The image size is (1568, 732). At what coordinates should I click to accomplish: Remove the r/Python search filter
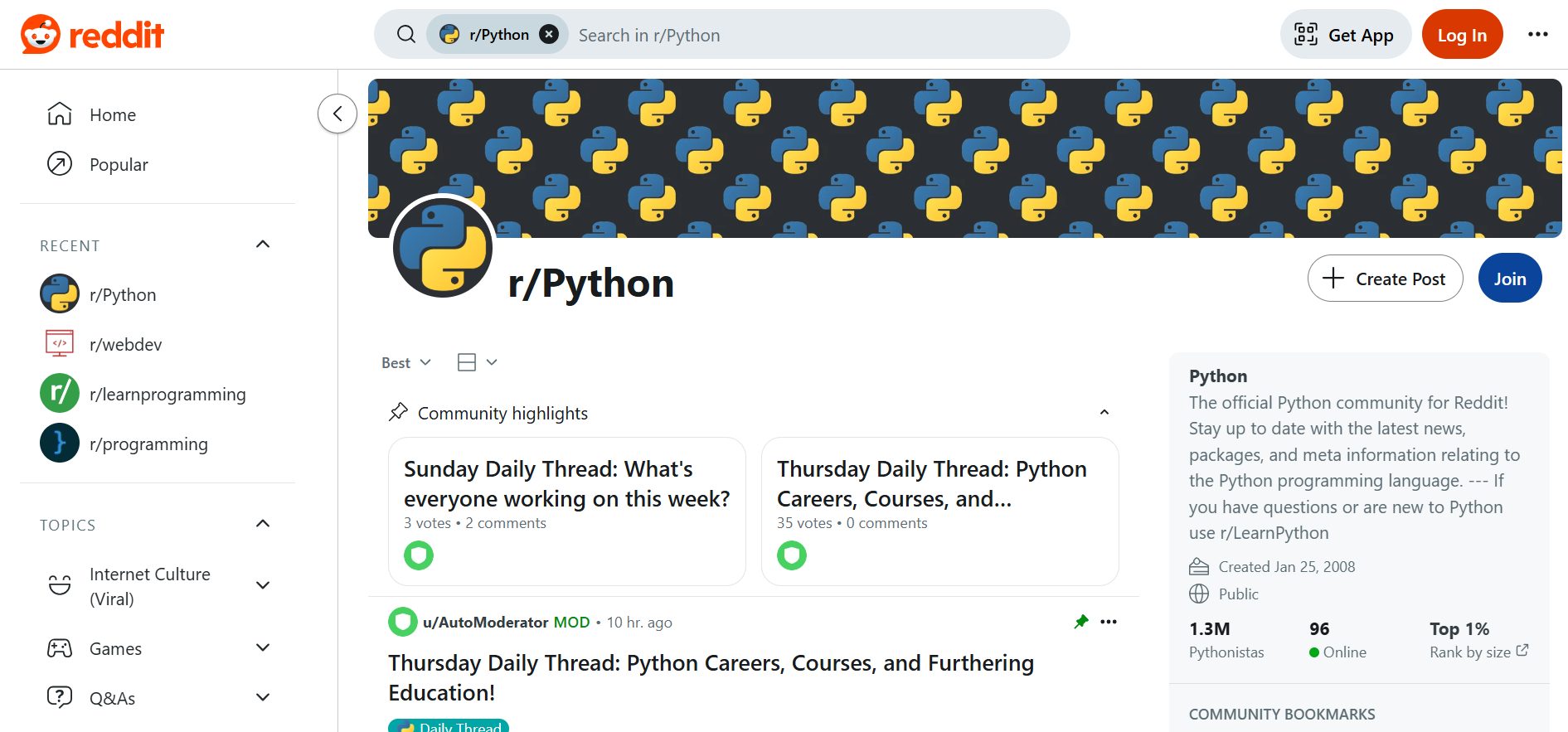pos(549,35)
